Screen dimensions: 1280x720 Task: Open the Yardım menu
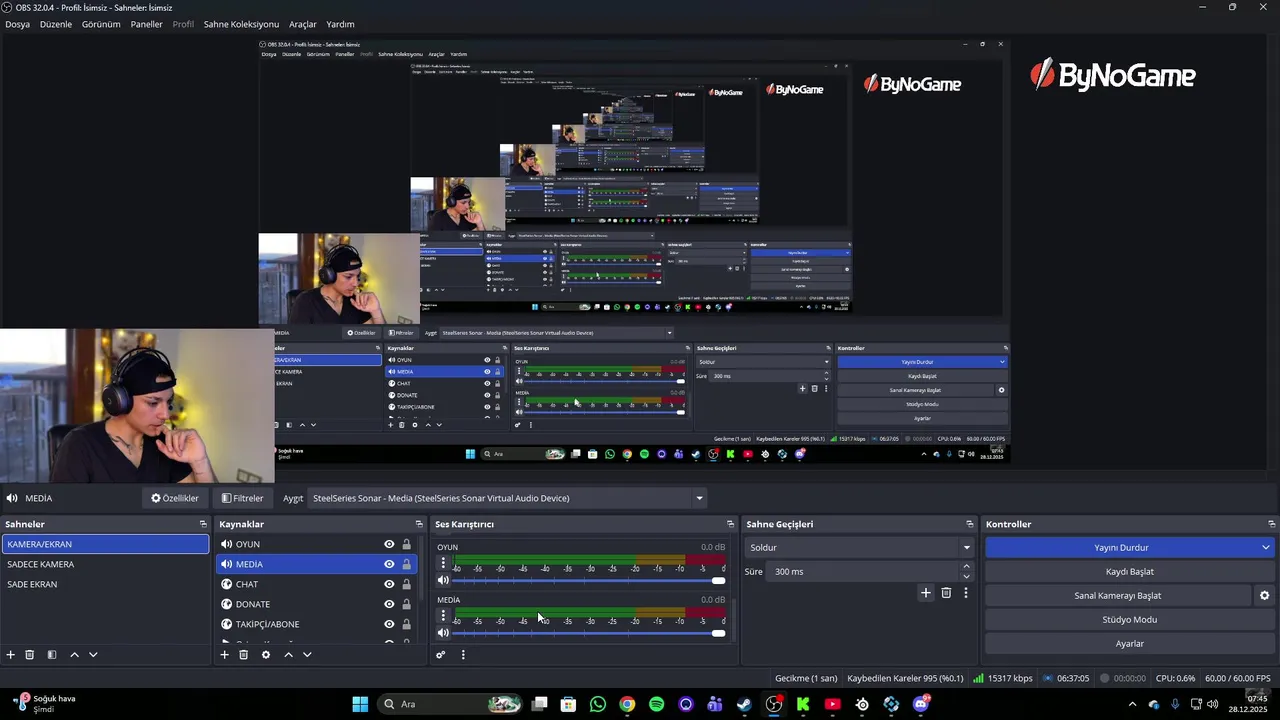point(340,24)
